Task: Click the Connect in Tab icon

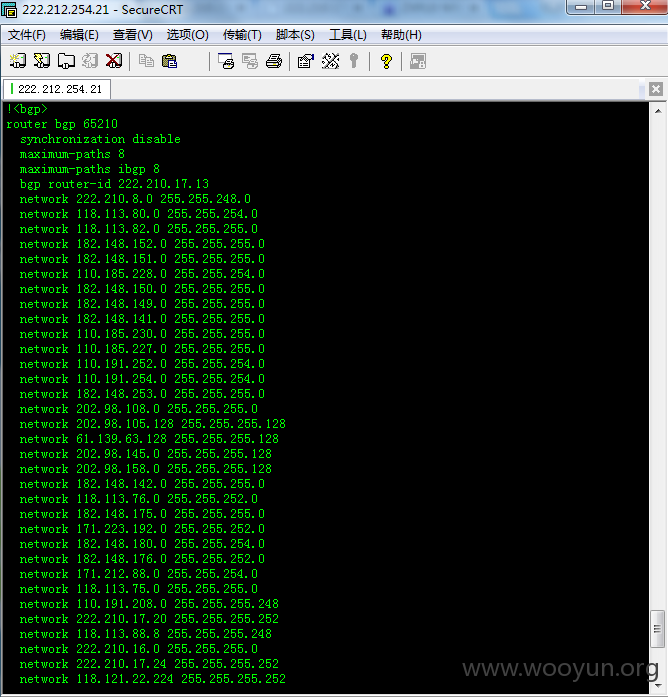Action: click(x=66, y=61)
